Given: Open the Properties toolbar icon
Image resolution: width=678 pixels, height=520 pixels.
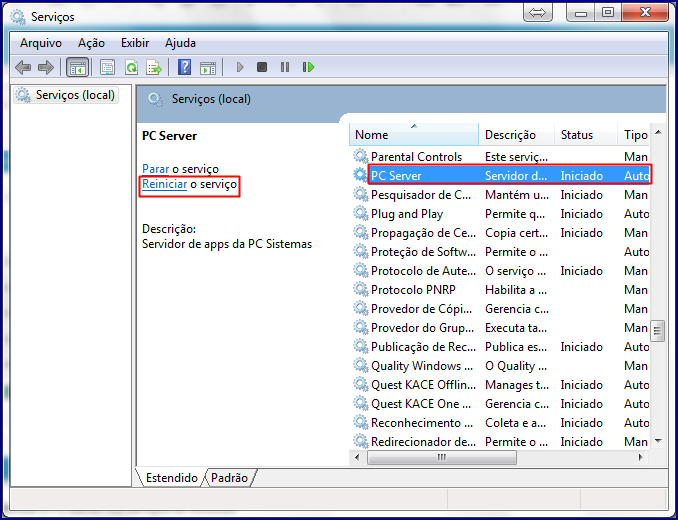Looking at the screenshot, I should pos(107,67).
